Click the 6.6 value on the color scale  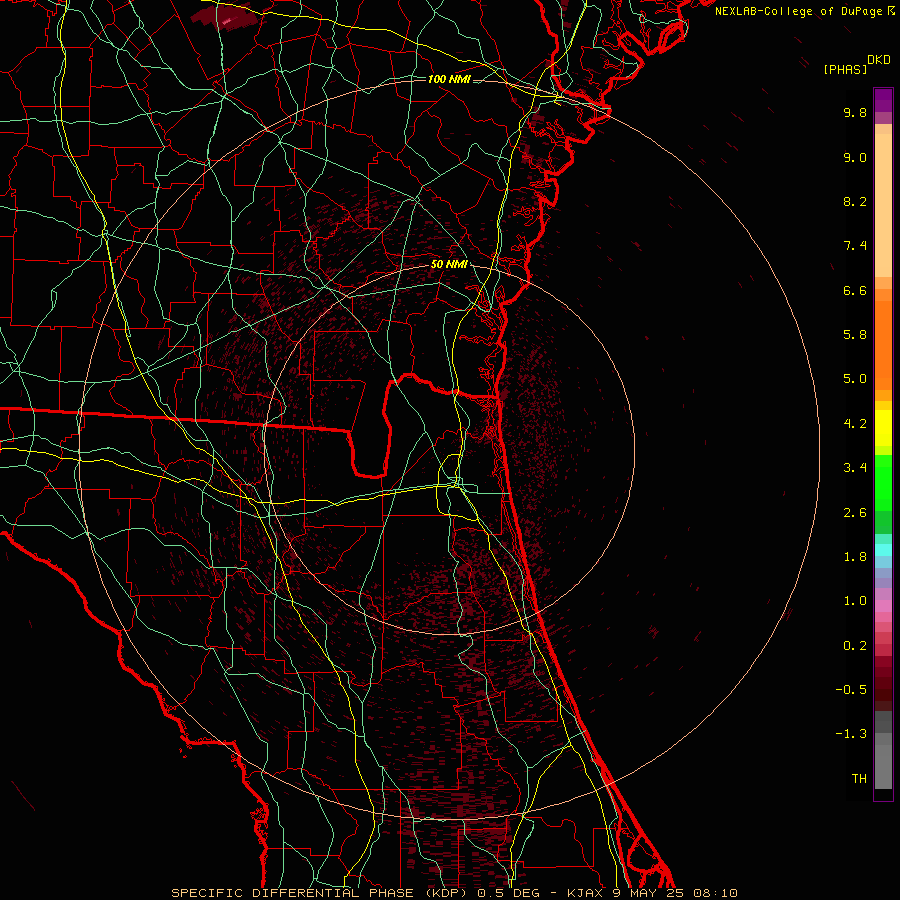[x=855, y=290]
